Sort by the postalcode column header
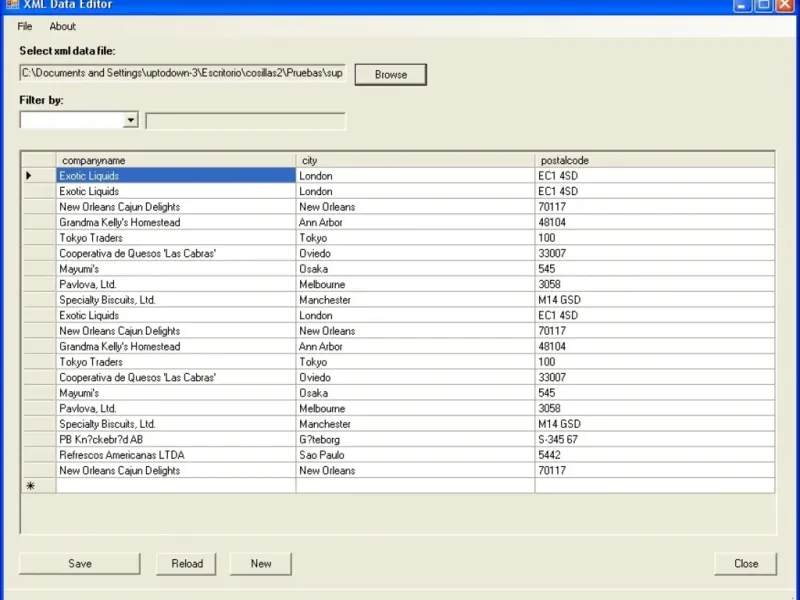 click(x=654, y=160)
